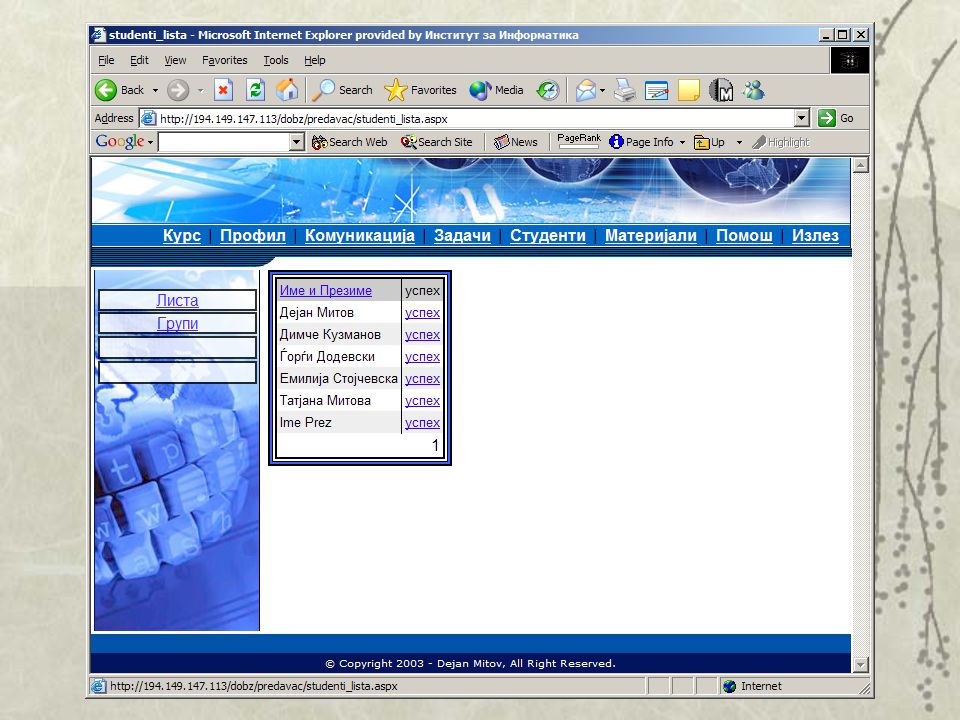Open успех link for Татјана Митова
The image size is (960, 720).
422,401
